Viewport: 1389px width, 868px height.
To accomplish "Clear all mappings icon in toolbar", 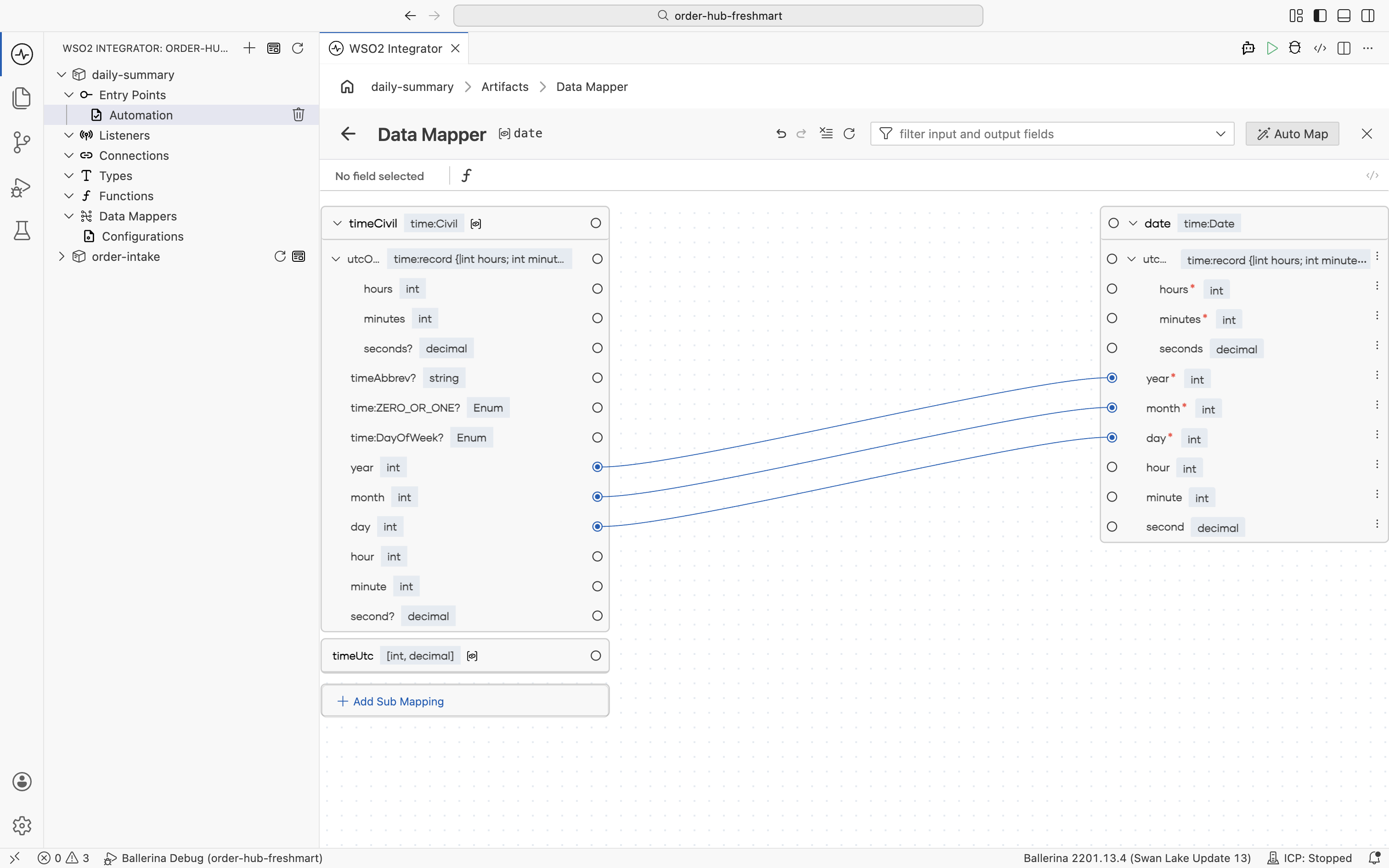I will pyautogui.click(x=826, y=134).
